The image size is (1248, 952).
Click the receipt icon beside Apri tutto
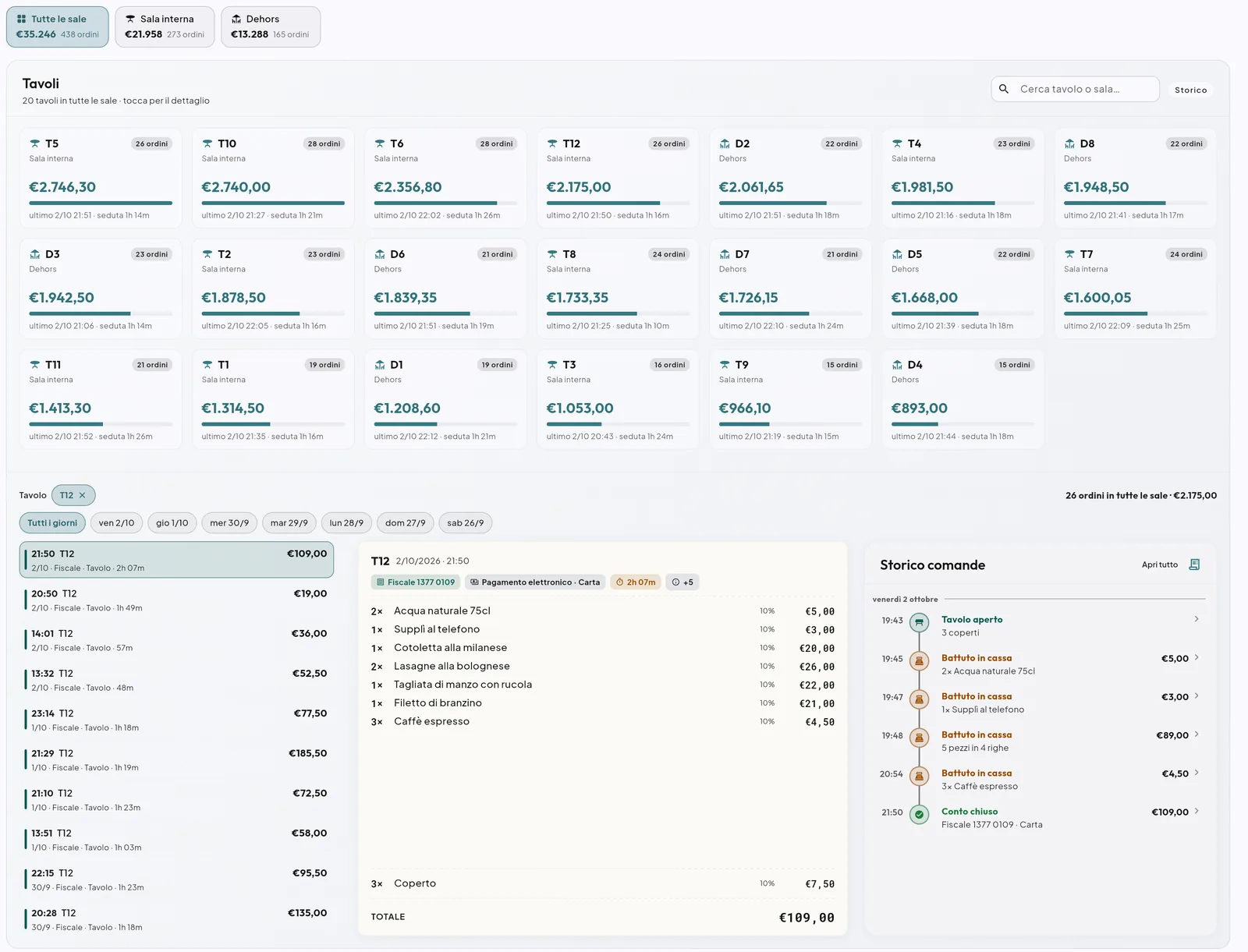[1194, 564]
